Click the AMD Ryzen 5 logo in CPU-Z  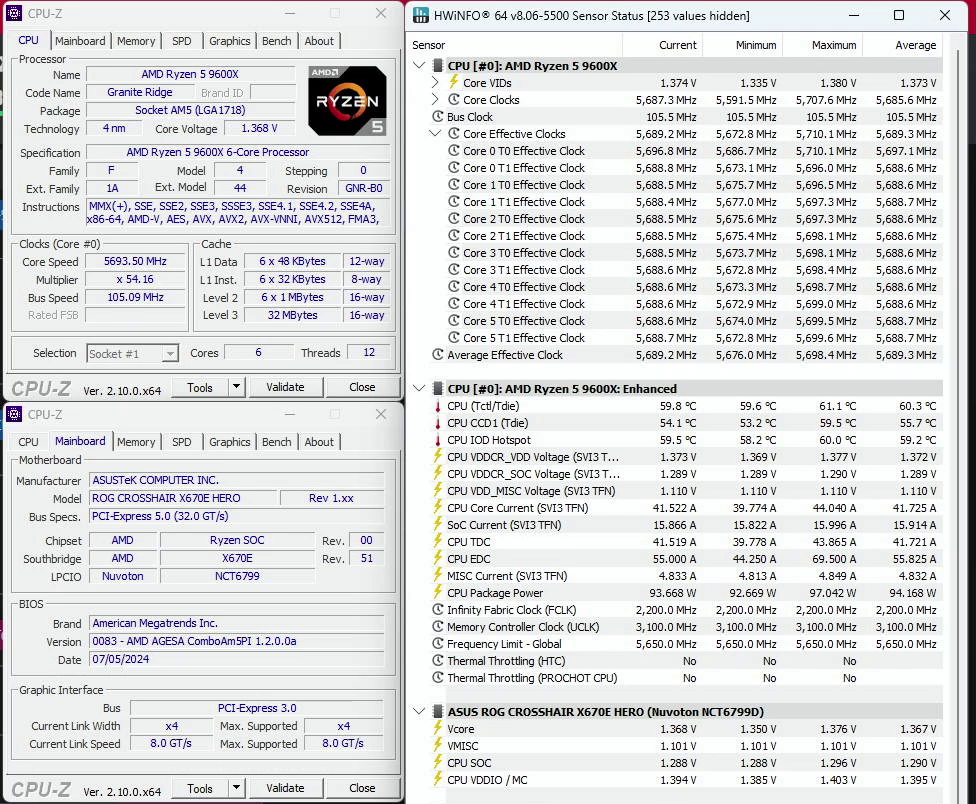click(x=347, y=101)
